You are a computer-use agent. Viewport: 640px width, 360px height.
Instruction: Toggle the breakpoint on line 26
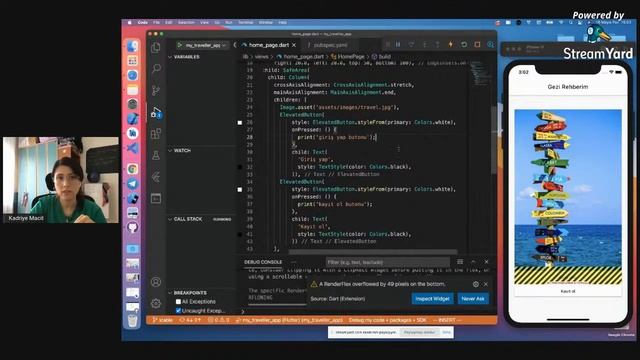pyautogui.click(x=240, y=122)
